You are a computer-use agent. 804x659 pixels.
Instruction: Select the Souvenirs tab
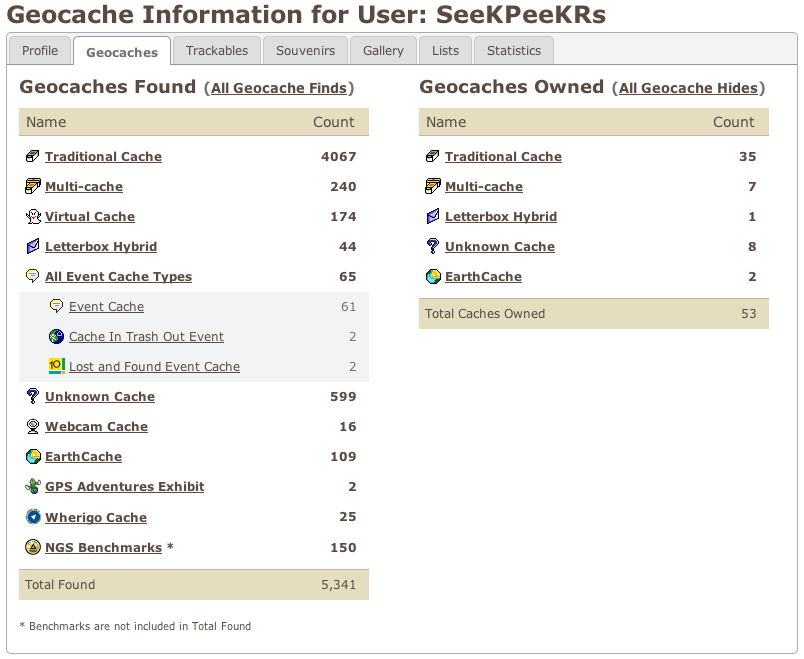pos(306,51)
